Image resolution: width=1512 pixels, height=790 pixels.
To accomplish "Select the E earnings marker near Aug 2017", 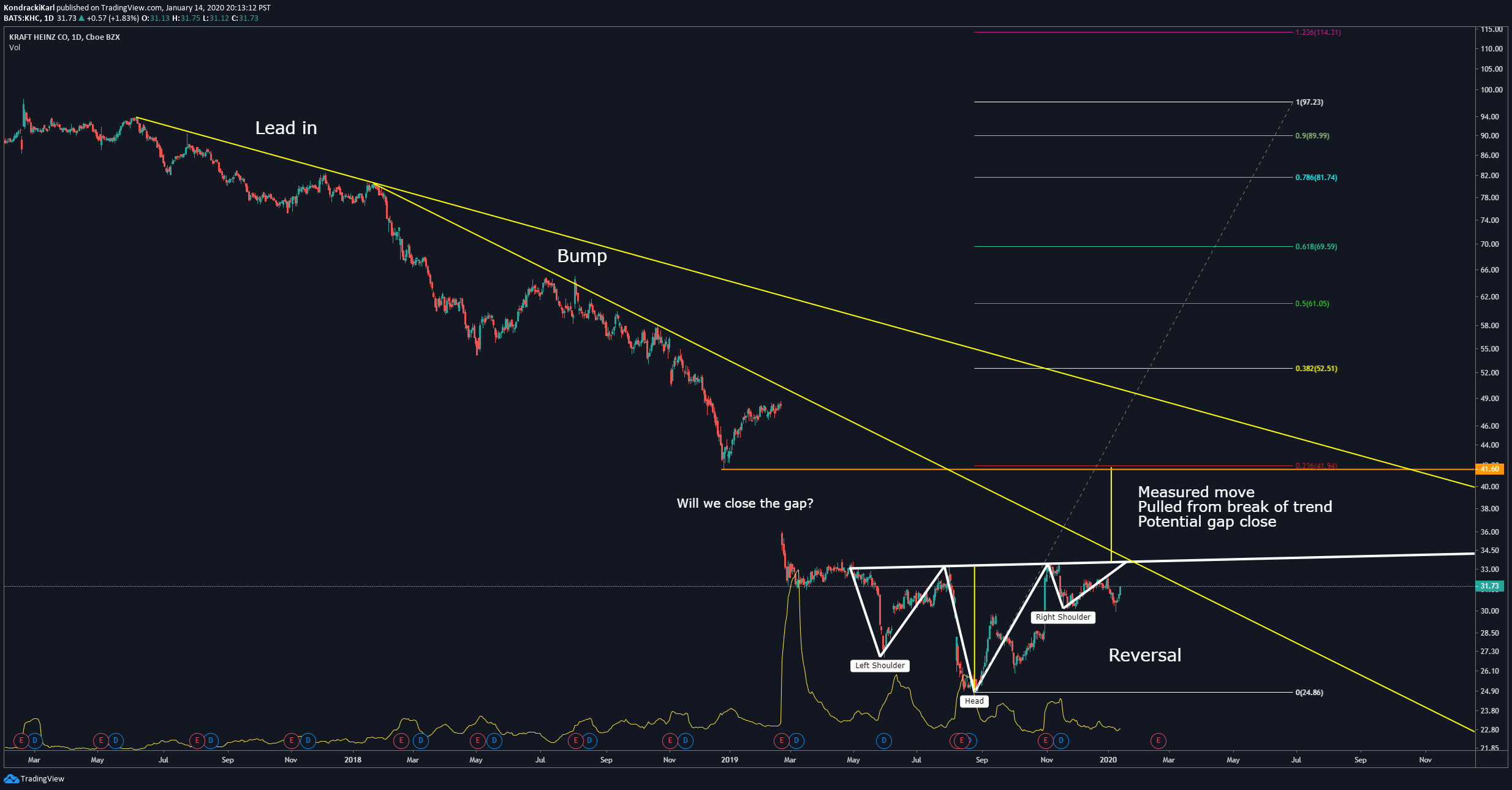I will [197, 740].
